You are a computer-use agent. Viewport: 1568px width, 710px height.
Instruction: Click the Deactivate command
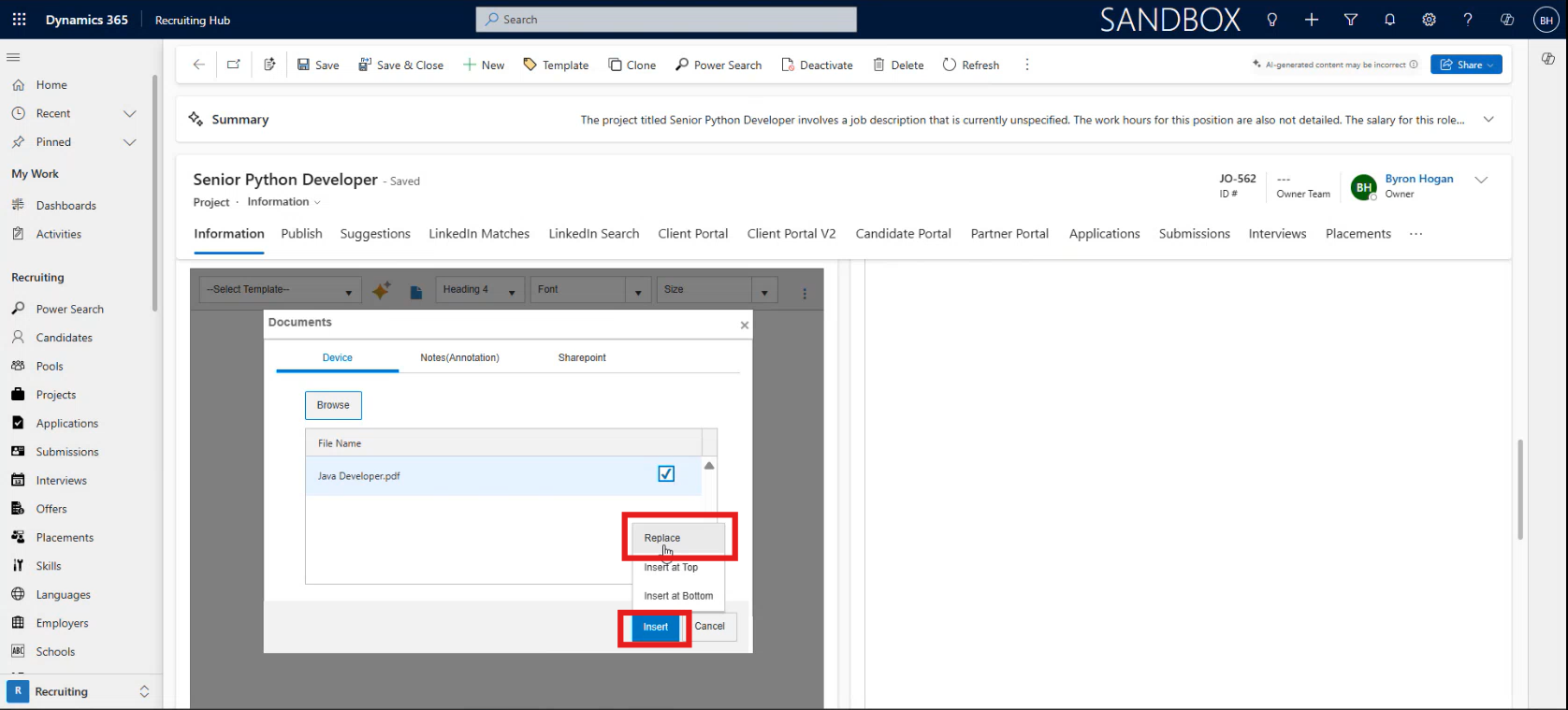(x=818, y=65)
